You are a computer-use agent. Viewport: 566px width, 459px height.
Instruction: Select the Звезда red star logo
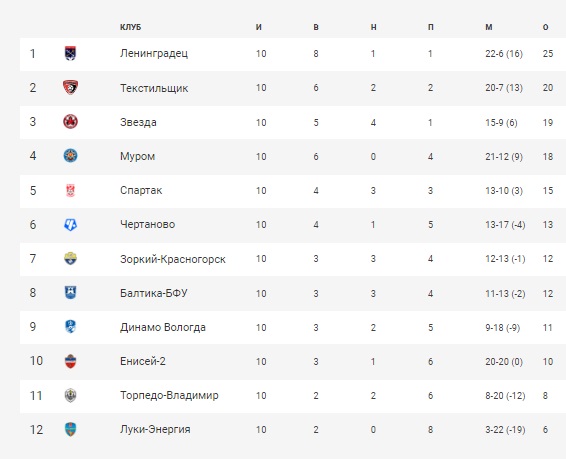70,122
